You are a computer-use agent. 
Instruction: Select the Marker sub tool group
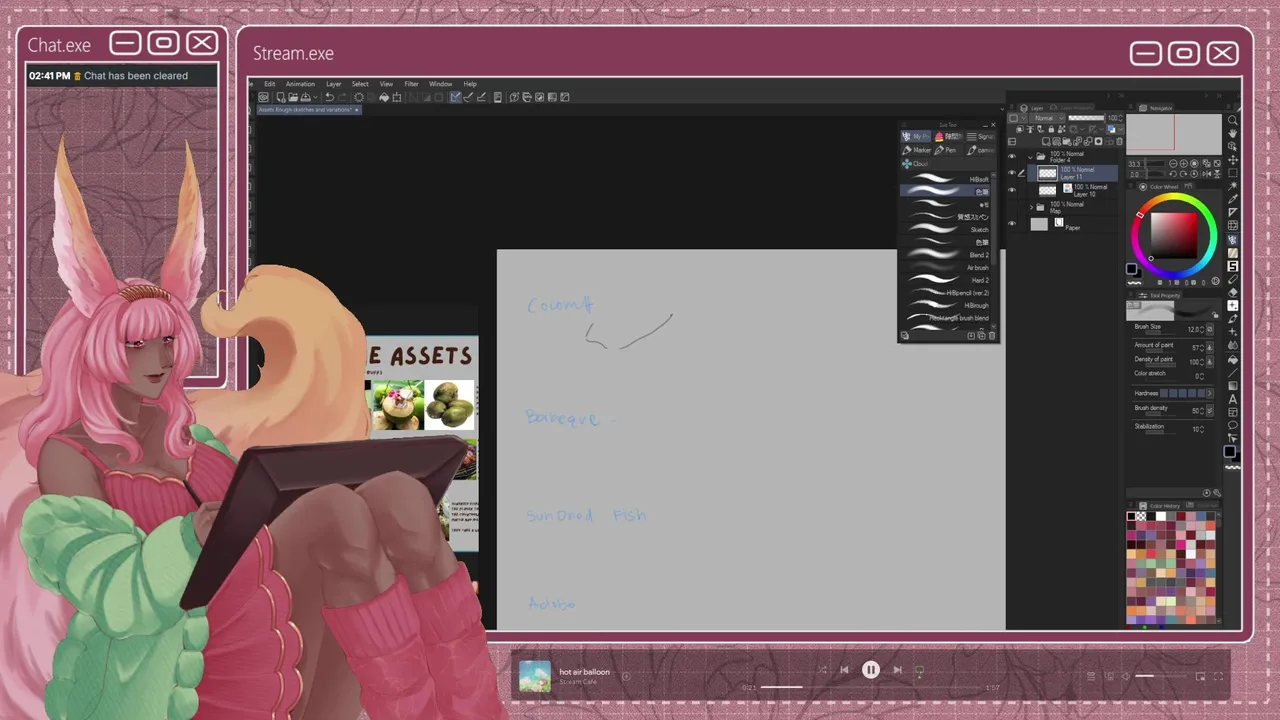tap(917, 150)
